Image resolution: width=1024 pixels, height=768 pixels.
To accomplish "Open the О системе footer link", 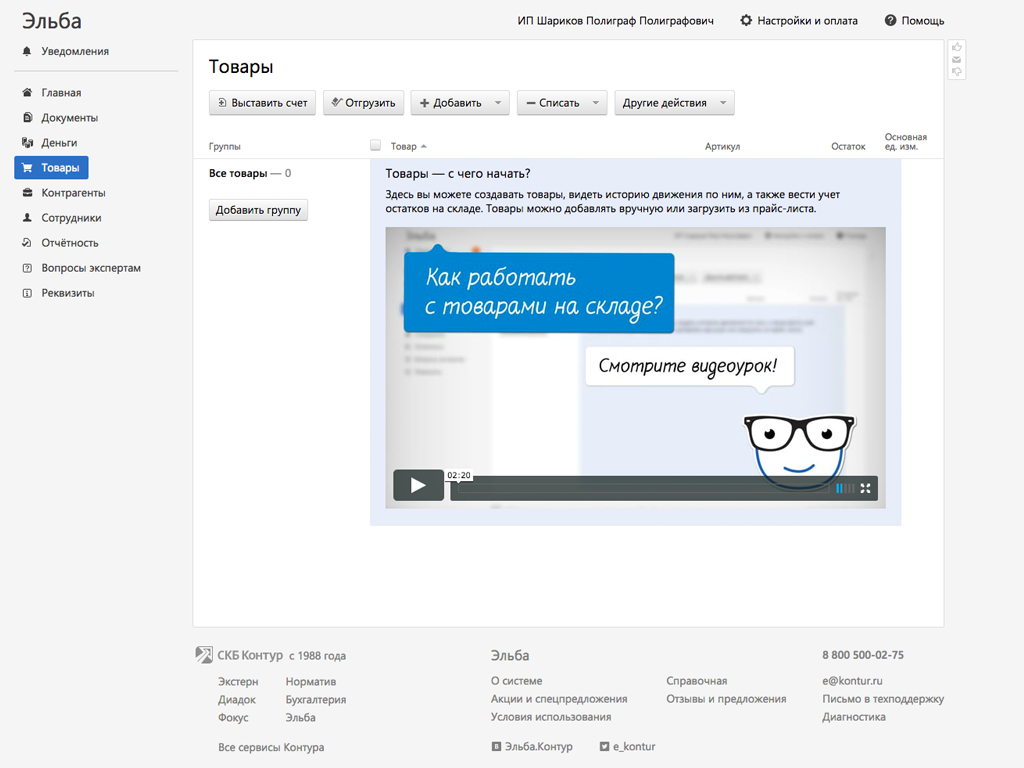I will (x=517, y=680).
